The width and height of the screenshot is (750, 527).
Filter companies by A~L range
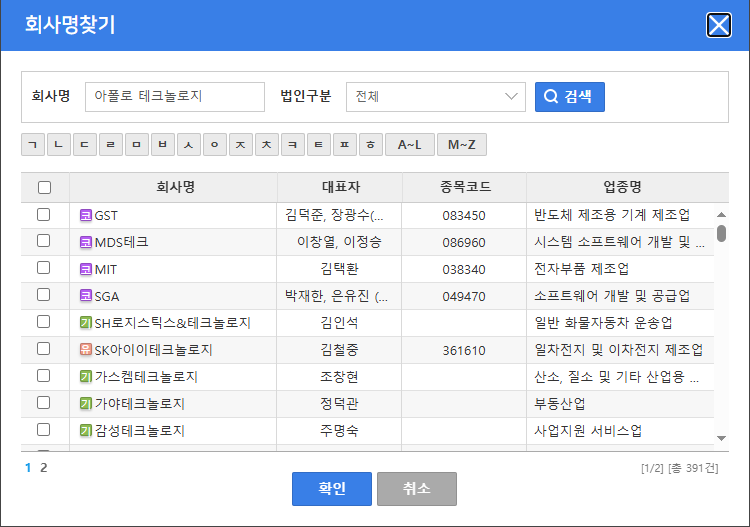tap(410, 144)
